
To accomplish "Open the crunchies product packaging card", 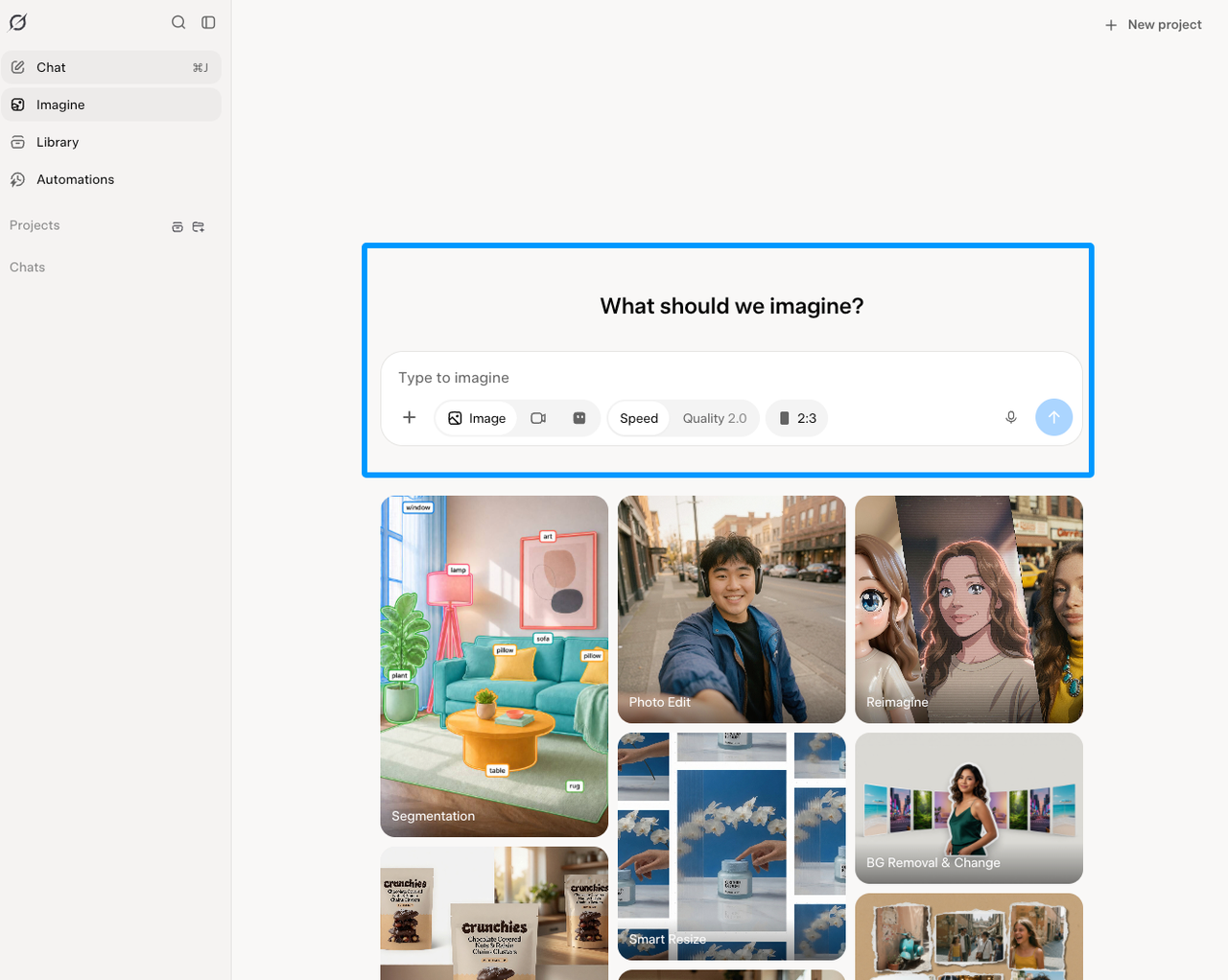I will coord(494,913).
